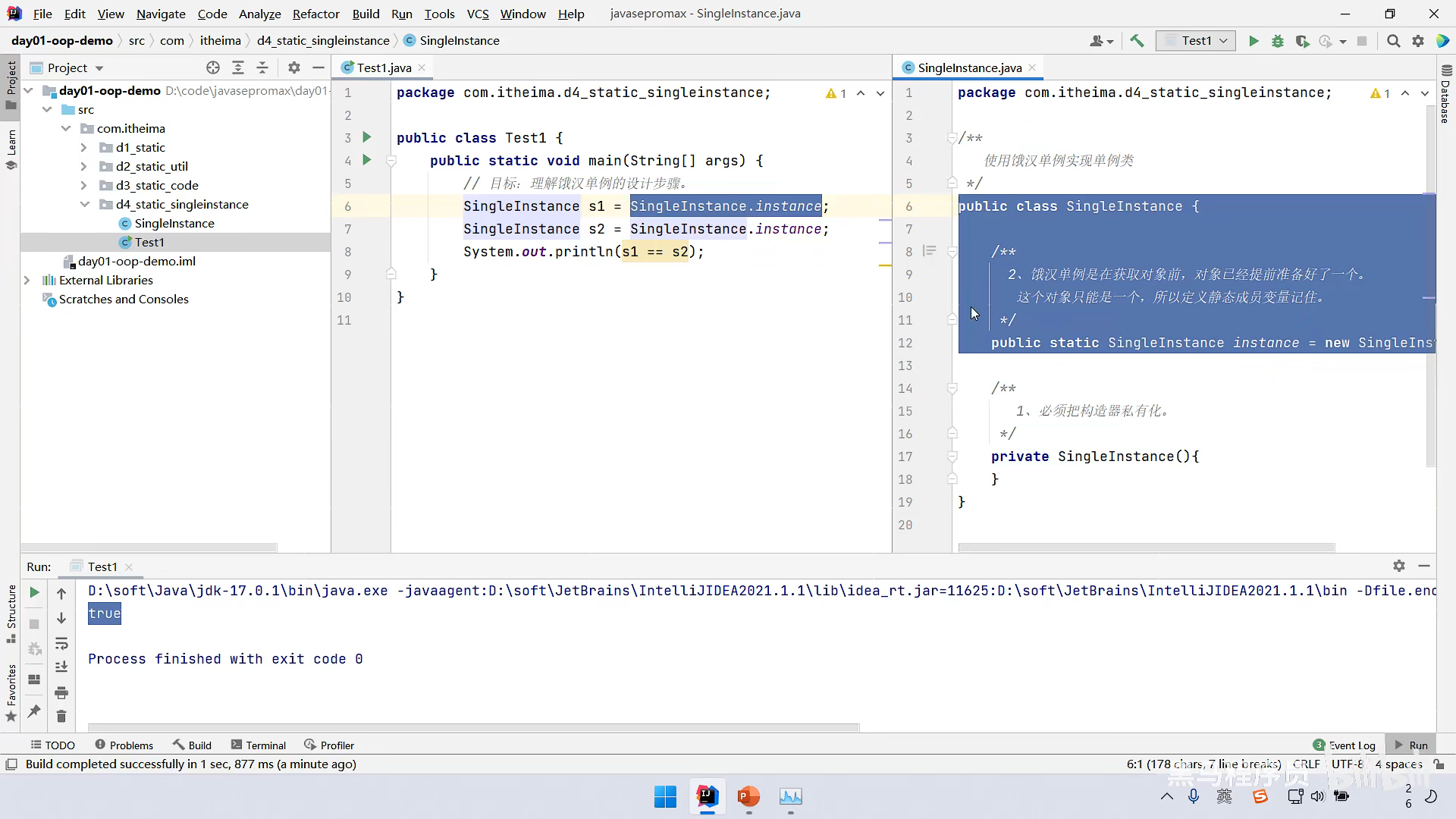Click the Debug bug icon

tap(1278, 41)
